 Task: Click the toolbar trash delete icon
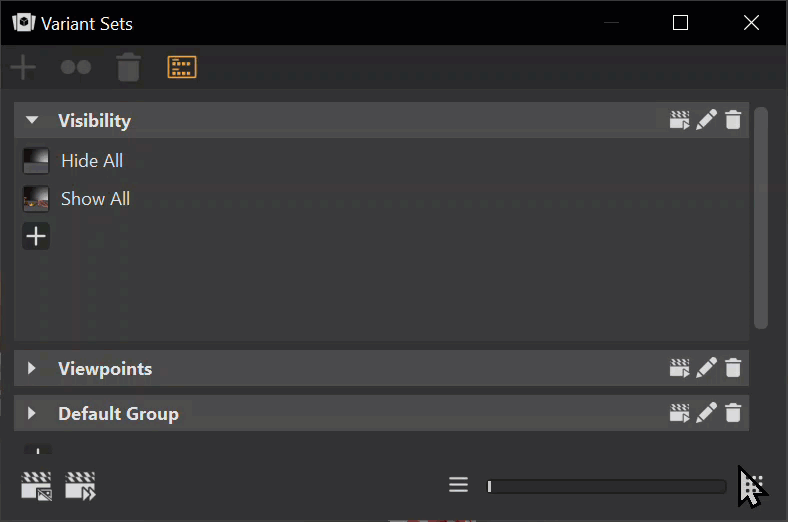[128, 67]
